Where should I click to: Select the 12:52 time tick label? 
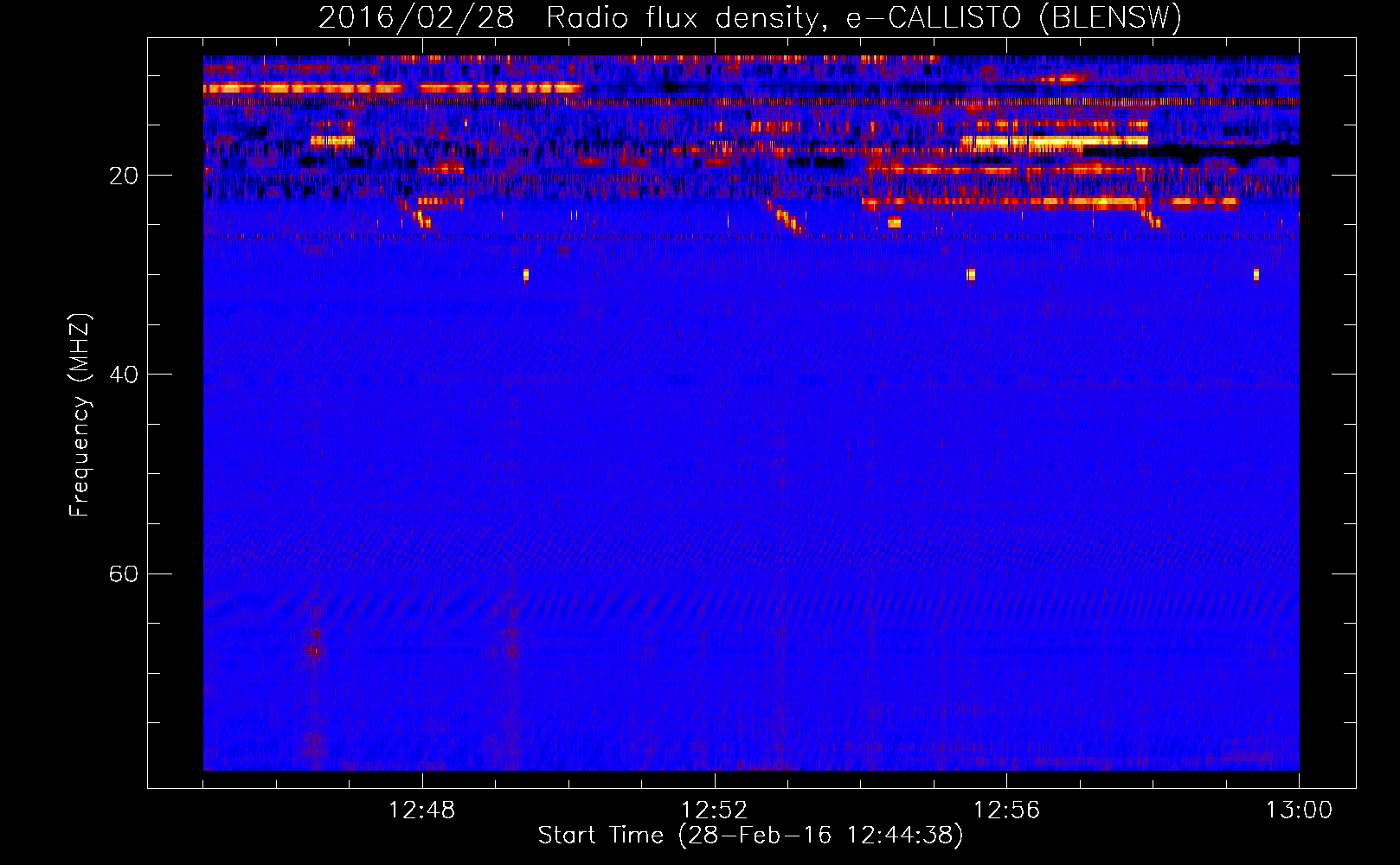pos(714,811)
